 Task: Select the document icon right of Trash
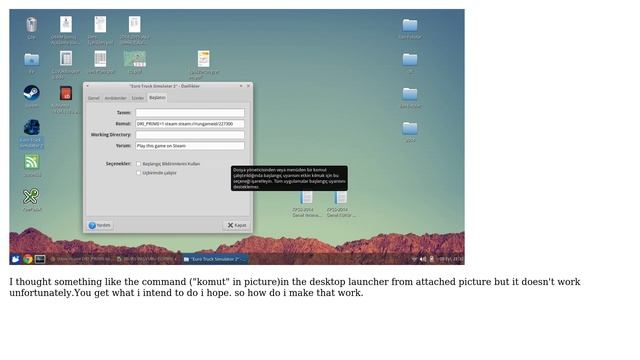66,24
